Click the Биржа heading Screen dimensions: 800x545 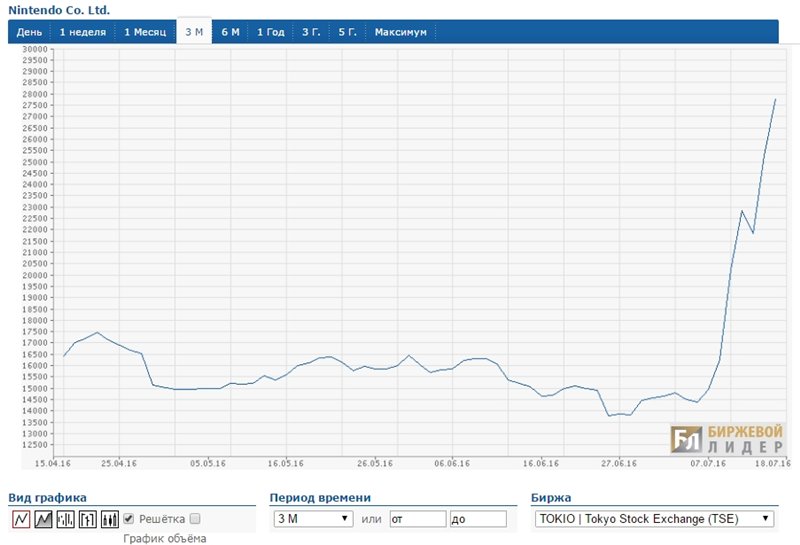pyautogui.click(x=551, y=498)
